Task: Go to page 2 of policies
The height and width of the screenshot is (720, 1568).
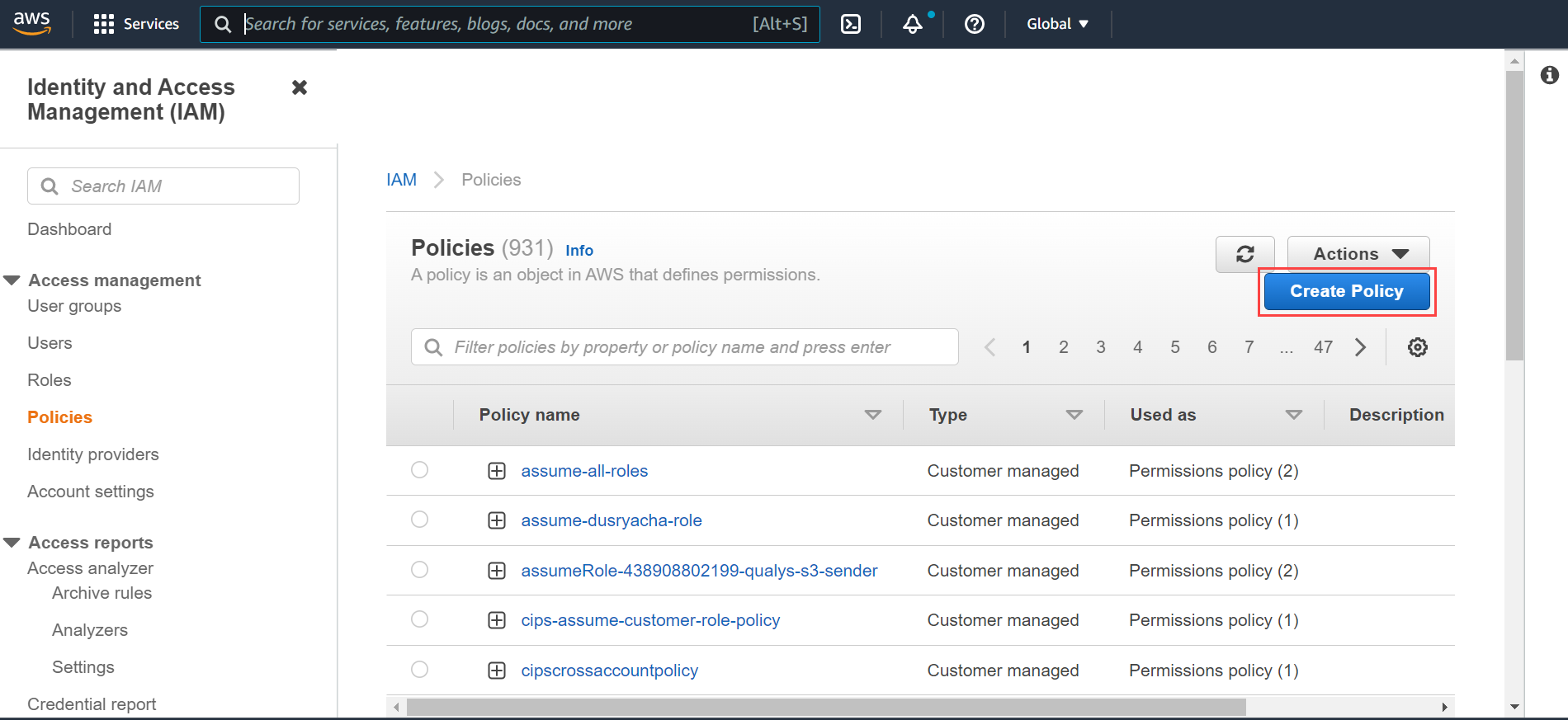Action: pos(1064,347)
